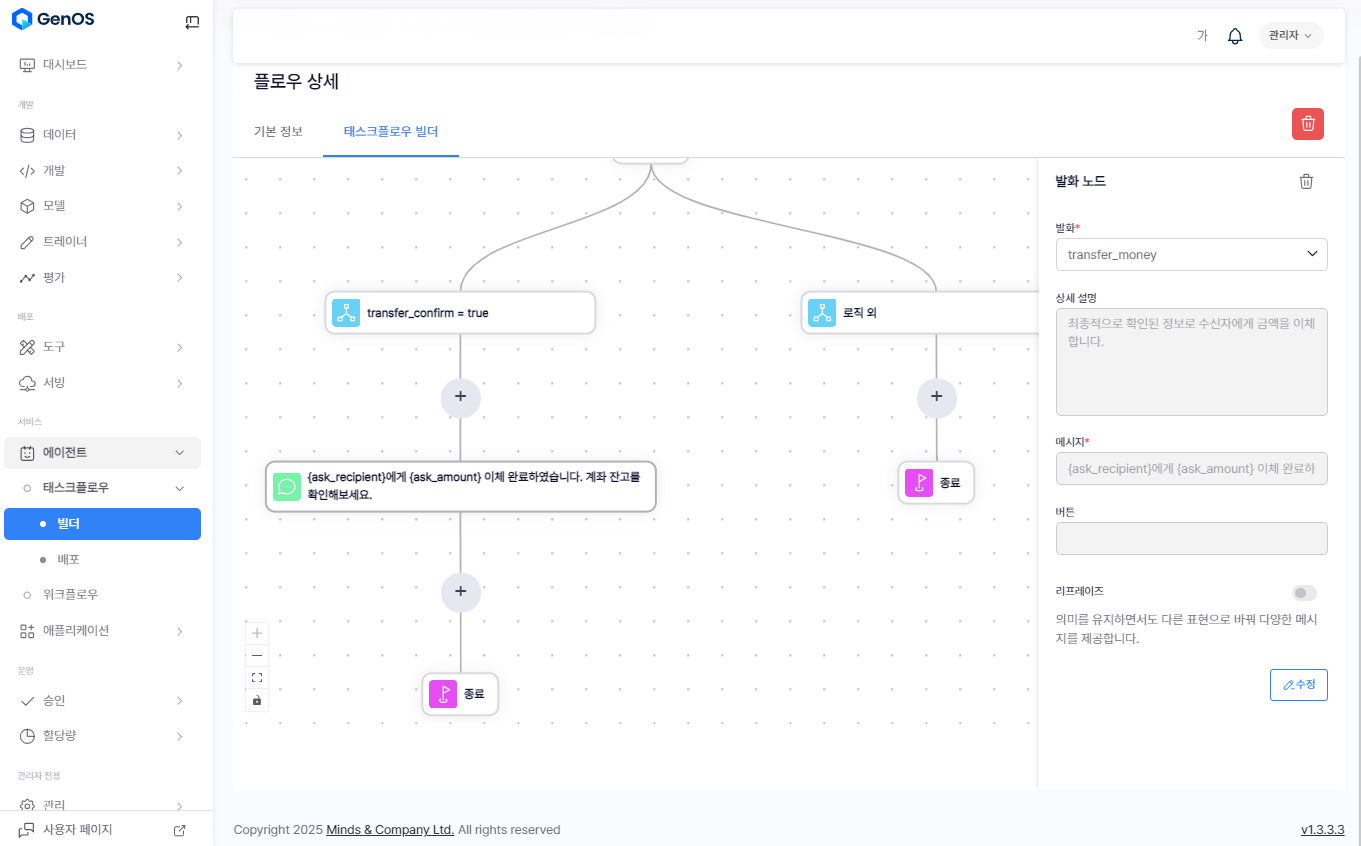Toggle the 리프레이즈 switch
The height and width of the screenshot is (846, 1361).
(x=1304, y=593)
